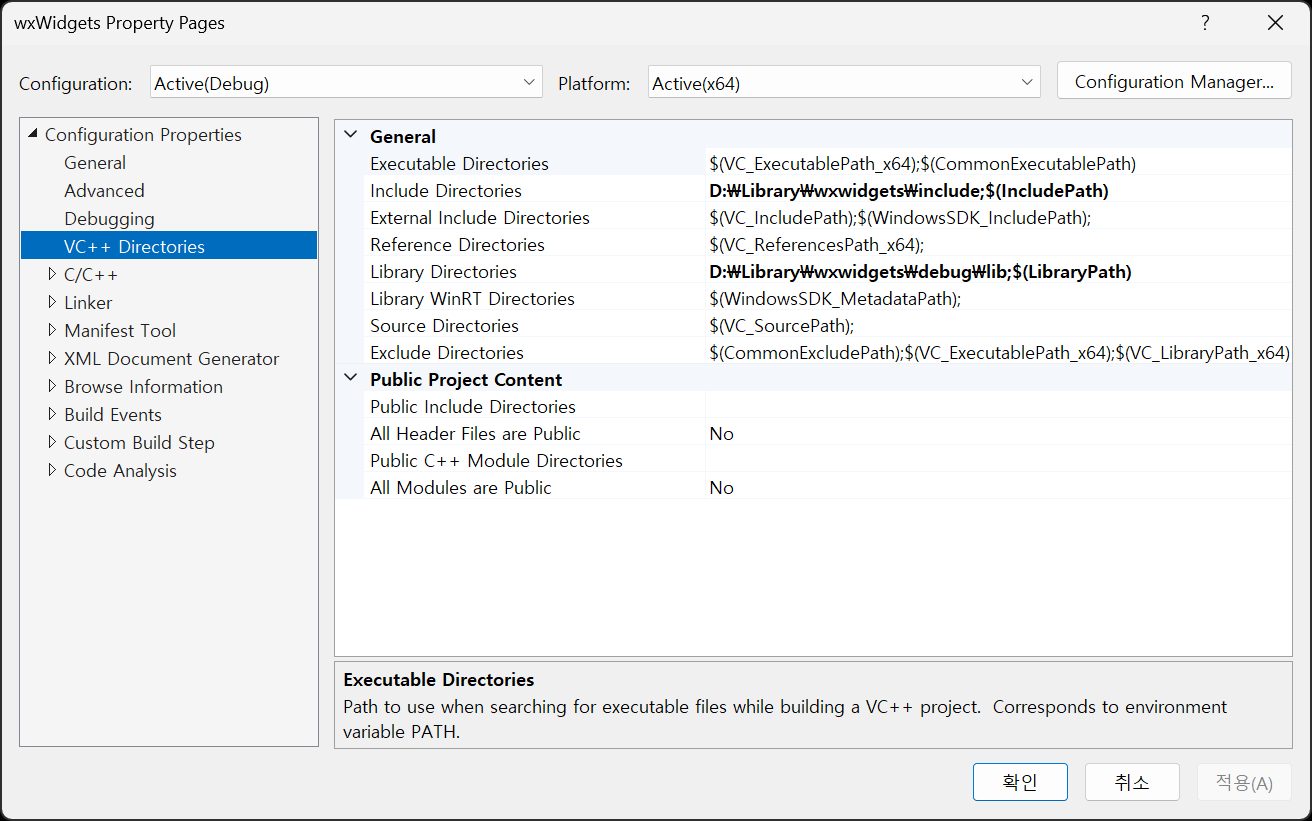Close the wxWidgets Property Pages dialog
The image size is (1312, 821).
[1275, 23]
